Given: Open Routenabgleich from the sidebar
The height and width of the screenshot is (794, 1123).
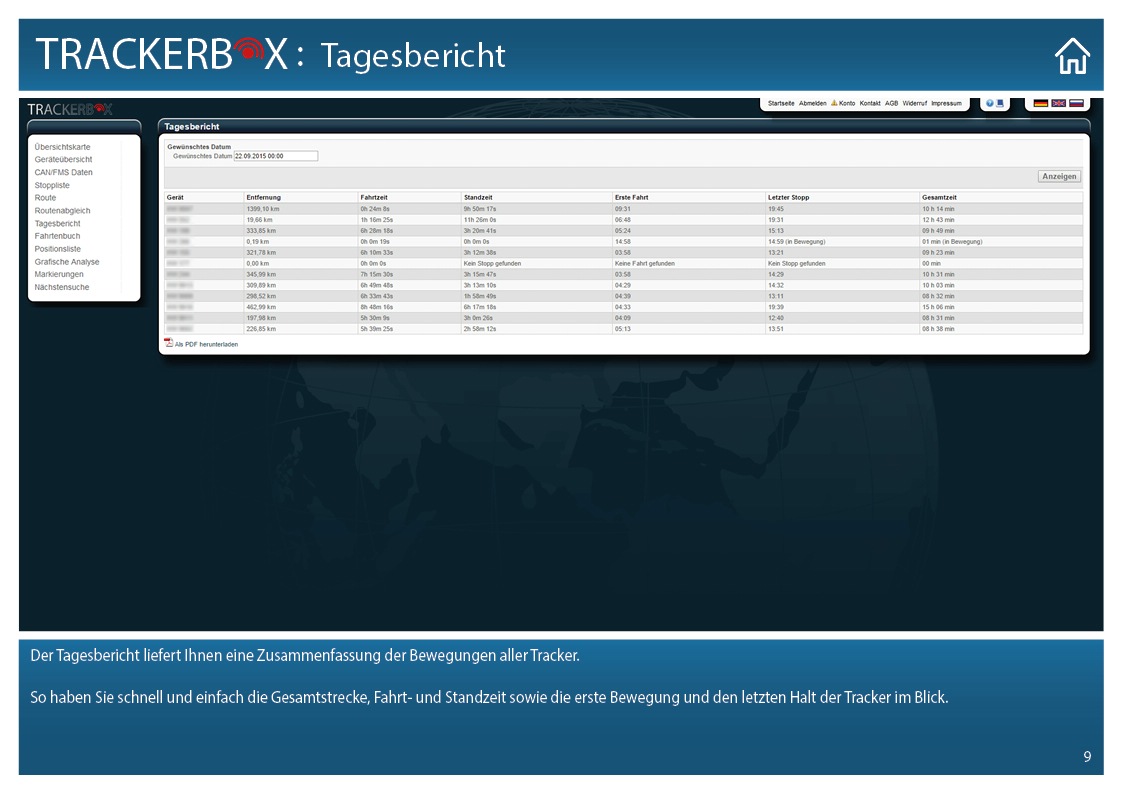Looking at the screenshot, I should (62, 210).
